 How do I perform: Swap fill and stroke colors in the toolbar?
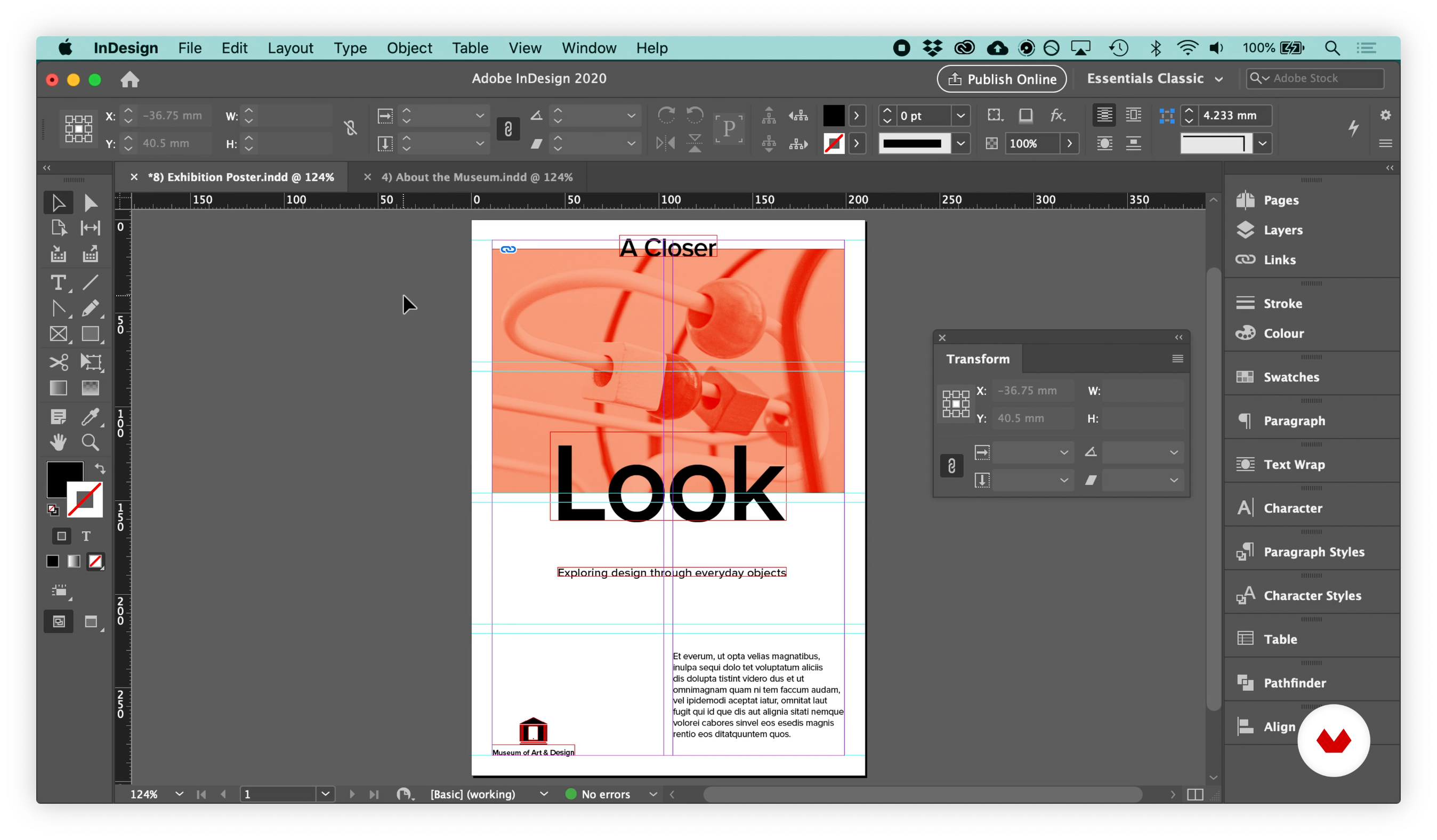click(100, 469)
